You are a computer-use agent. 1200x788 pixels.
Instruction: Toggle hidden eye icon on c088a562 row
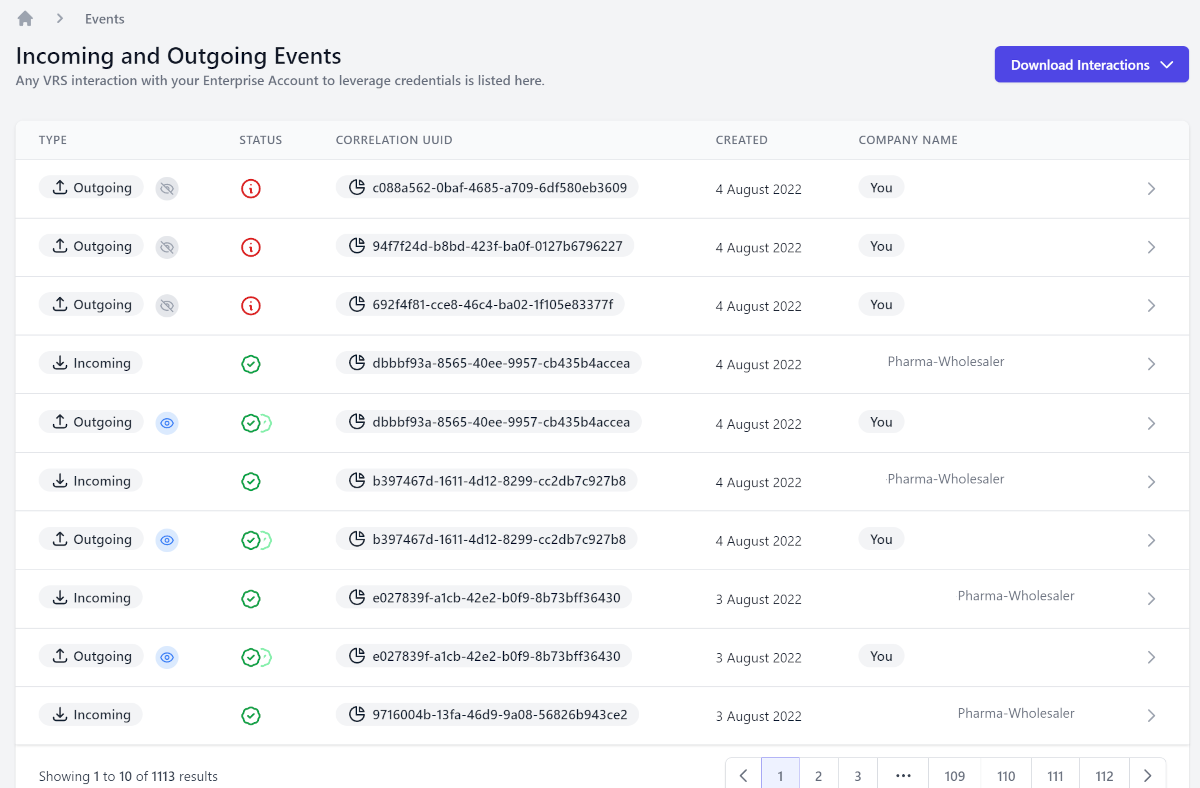(x=167, y=188)
